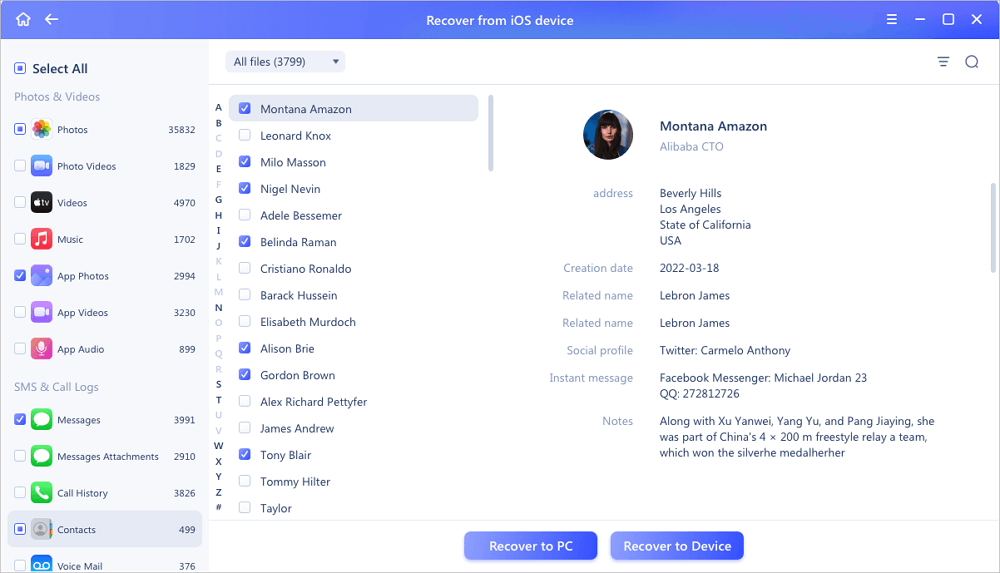The width and height of the screenshot is (1000, 573).
Task: Select the Apple TV Videos icon
Action: tap(41, 202)
